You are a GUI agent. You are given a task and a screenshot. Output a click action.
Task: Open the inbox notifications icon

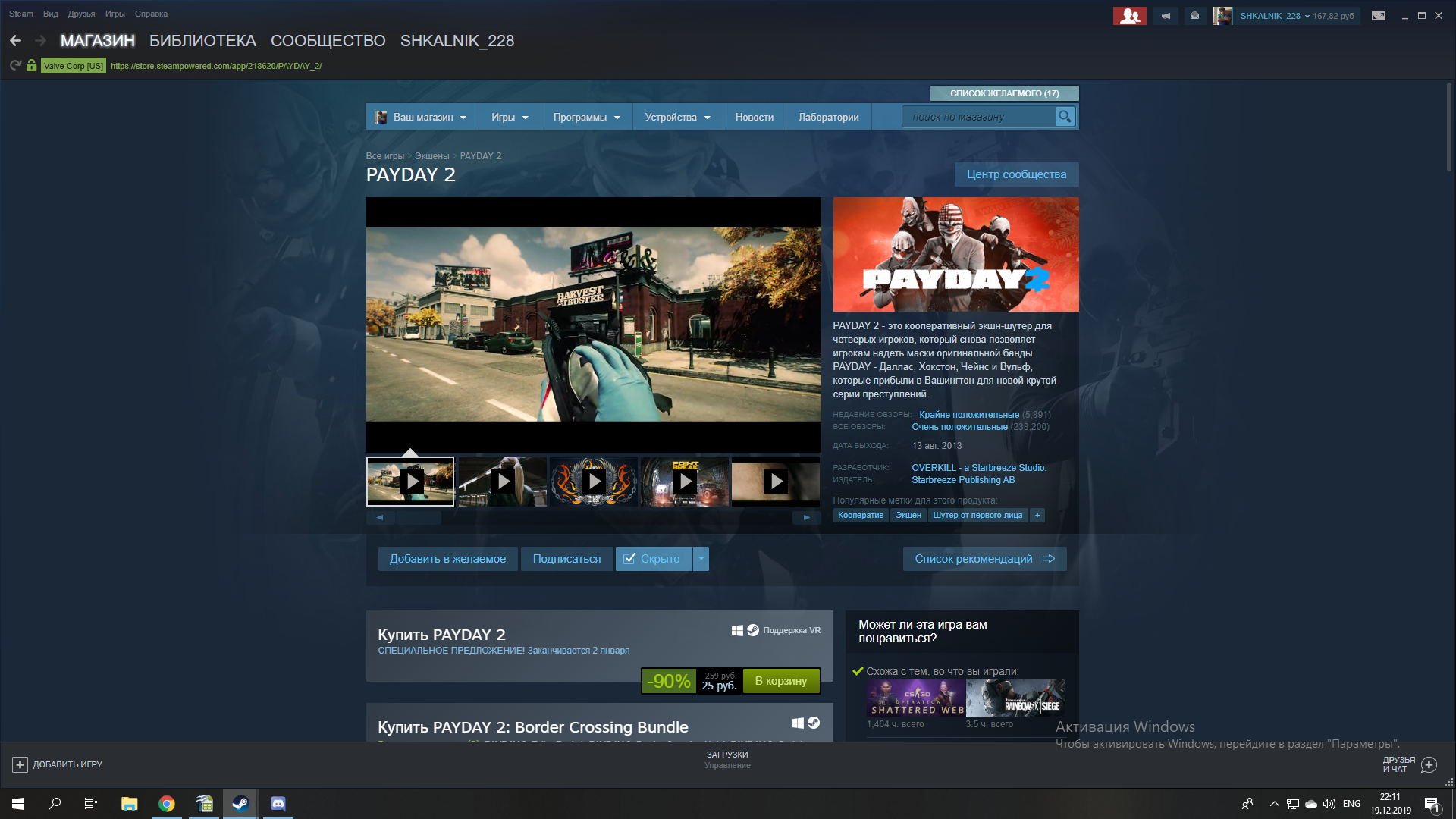click(1194, 16)
